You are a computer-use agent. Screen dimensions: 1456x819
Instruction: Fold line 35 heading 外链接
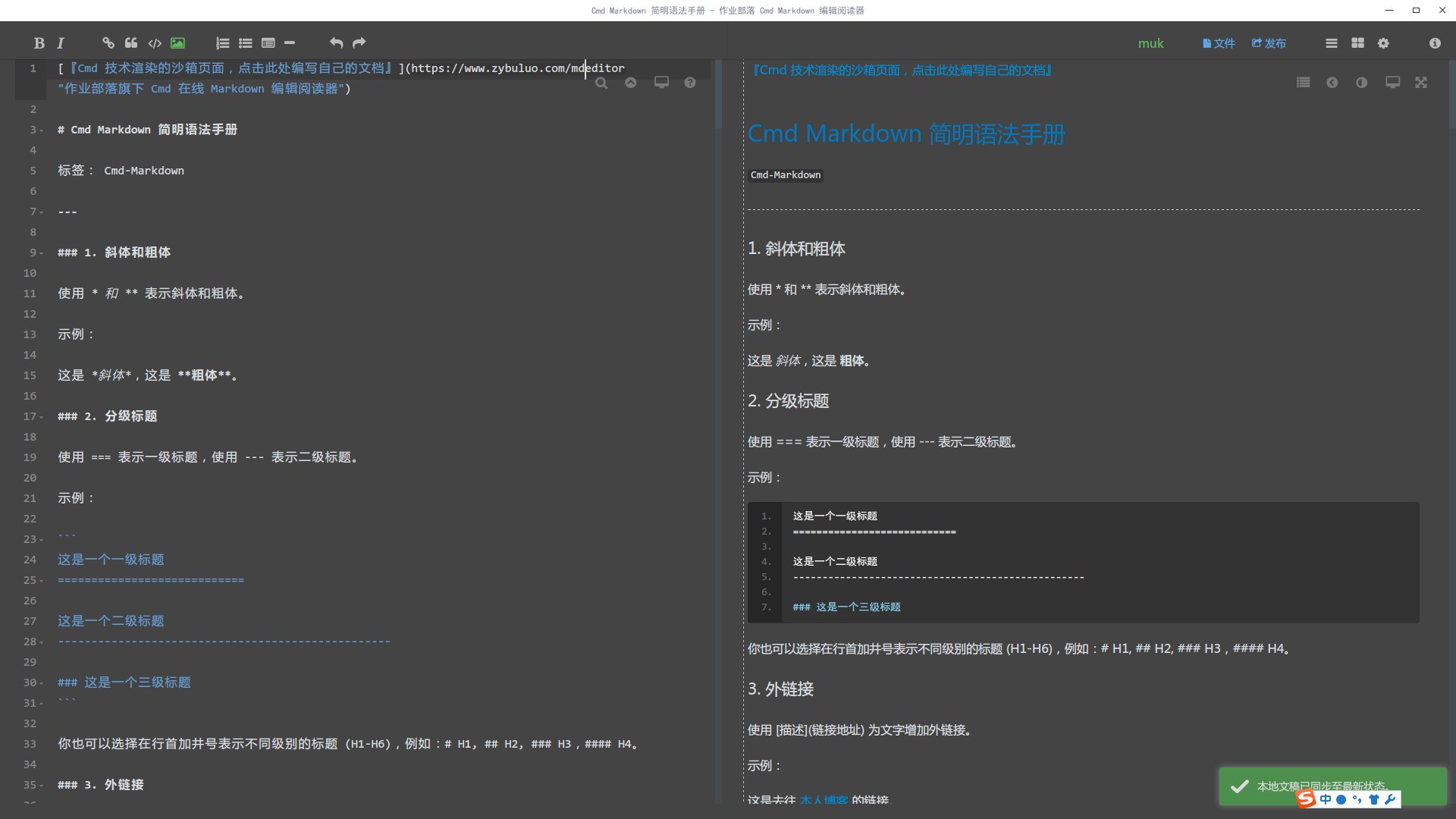[42, 786]
